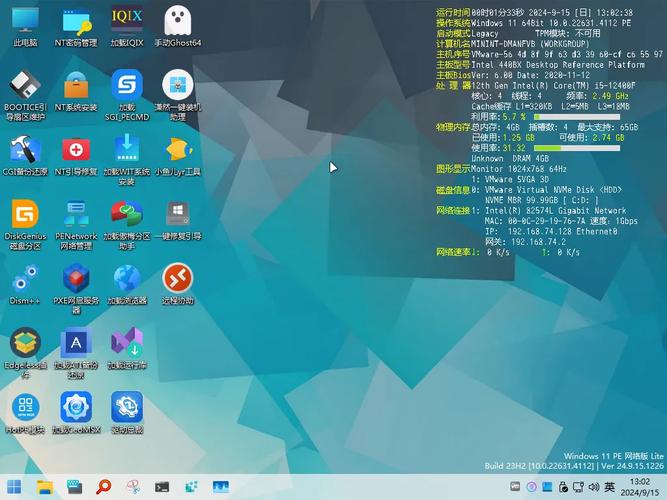Launch Dism++ from the desktop
667x500 pixels.
pos(25,278)
